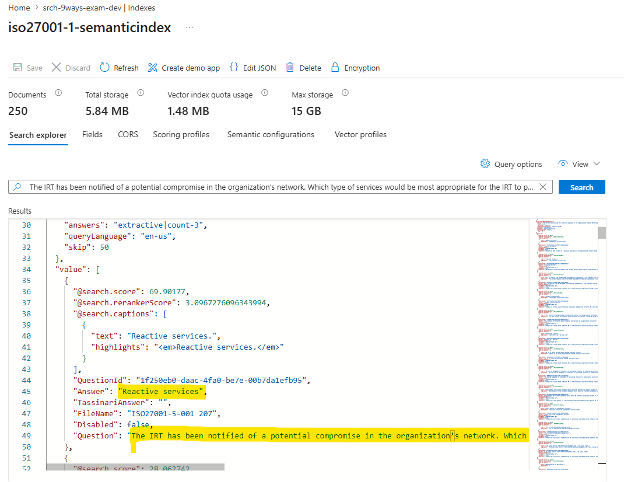Click the Save disk icon
Viewport: 624px width, 482px height.
click(18, 67)
